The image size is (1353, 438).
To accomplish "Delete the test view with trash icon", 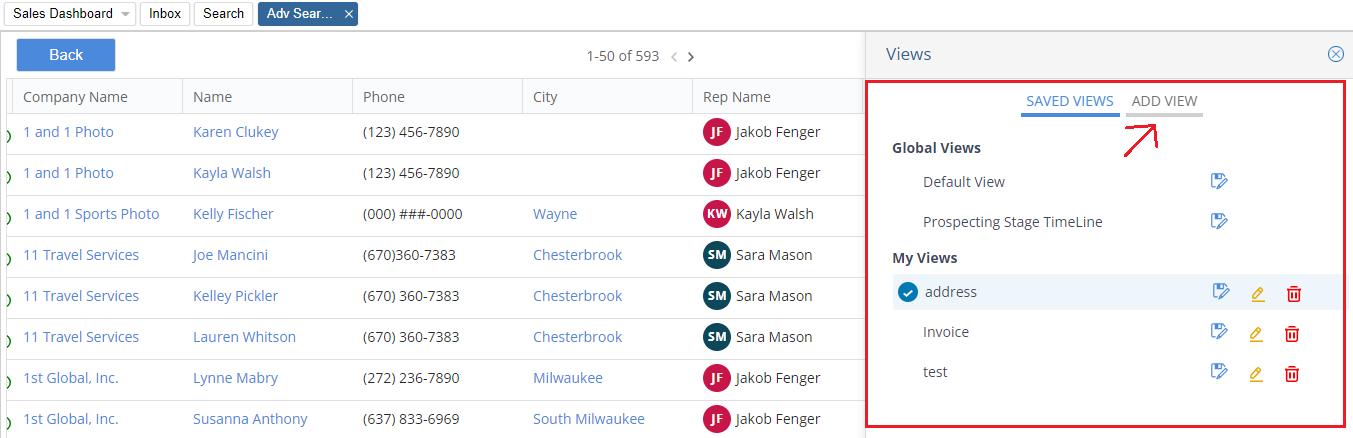I will tap(1292, 374).
